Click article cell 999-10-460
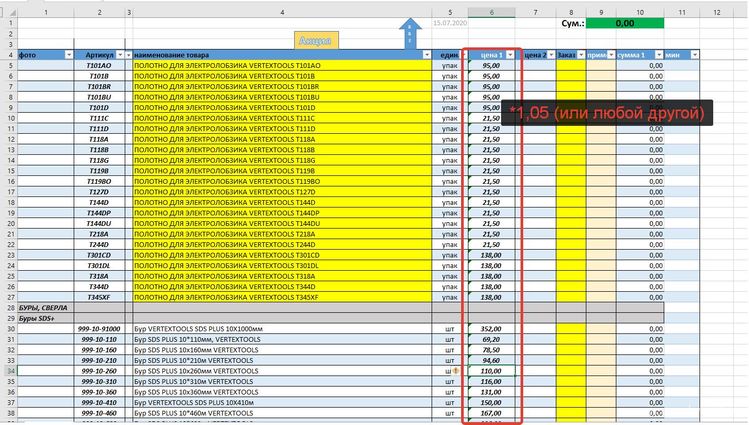 [x=99, y=413]
